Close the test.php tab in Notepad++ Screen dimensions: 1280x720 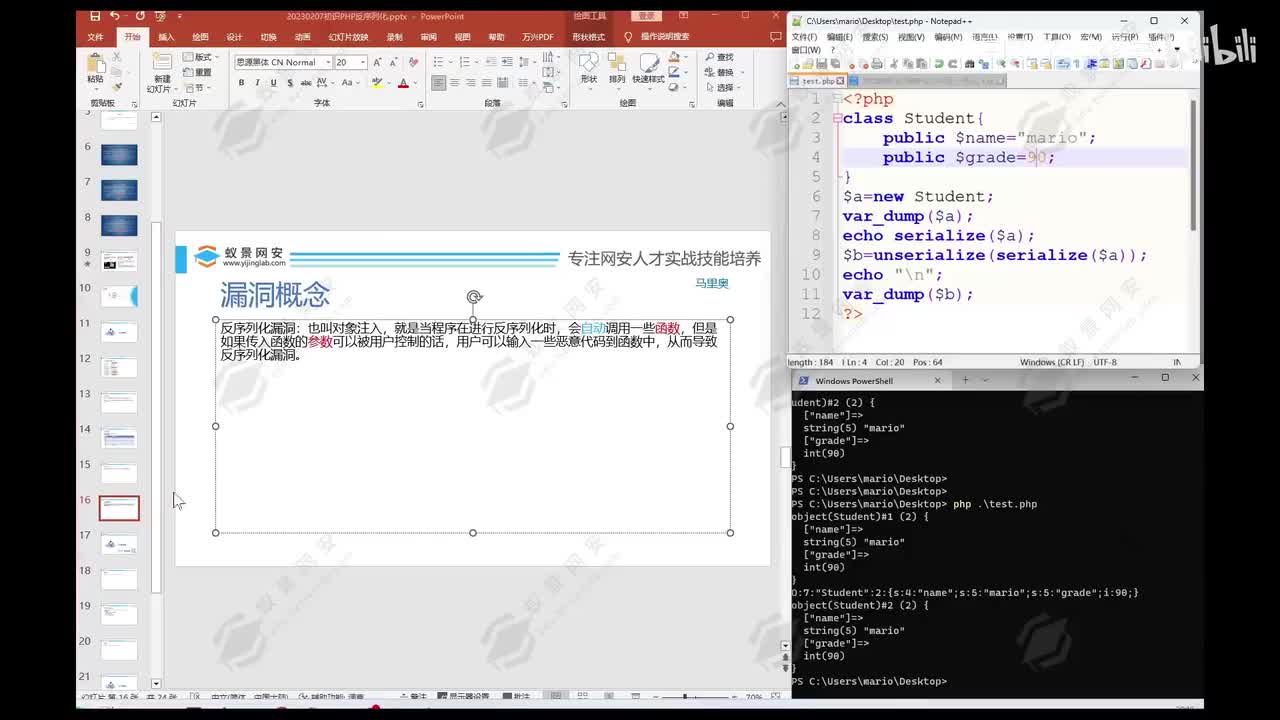[x=840, y=81]
